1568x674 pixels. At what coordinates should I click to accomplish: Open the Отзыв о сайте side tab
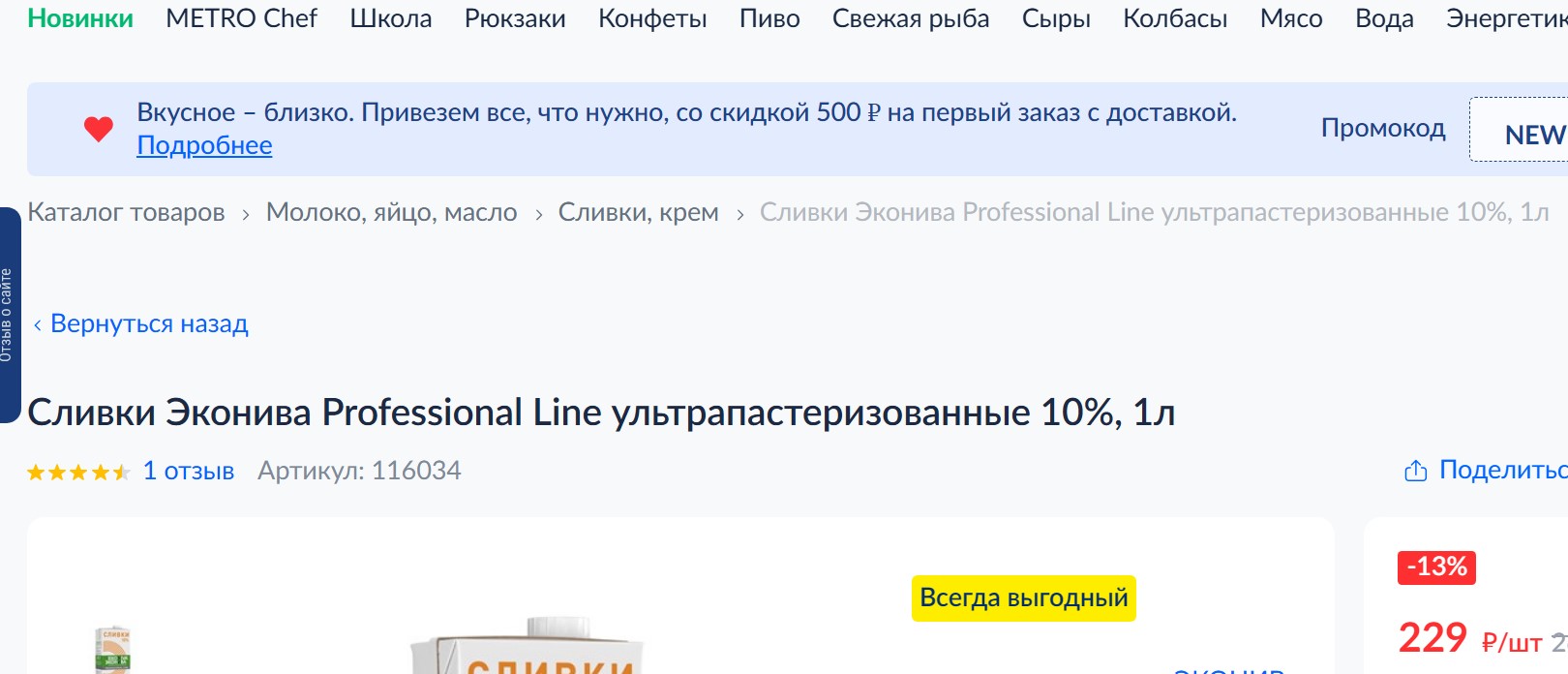tap(9, 315)
